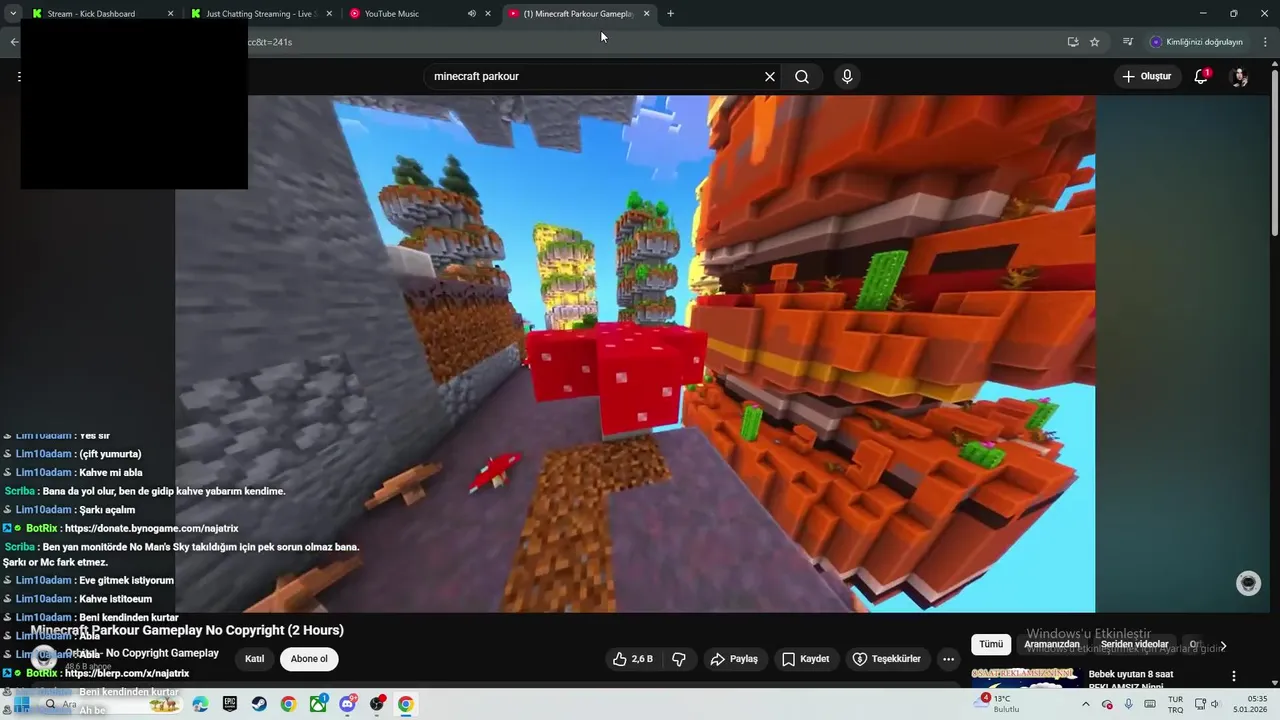Close the YouTube Music tab
The height and width of the screenshot is (720, 1280).
(488, 14)
